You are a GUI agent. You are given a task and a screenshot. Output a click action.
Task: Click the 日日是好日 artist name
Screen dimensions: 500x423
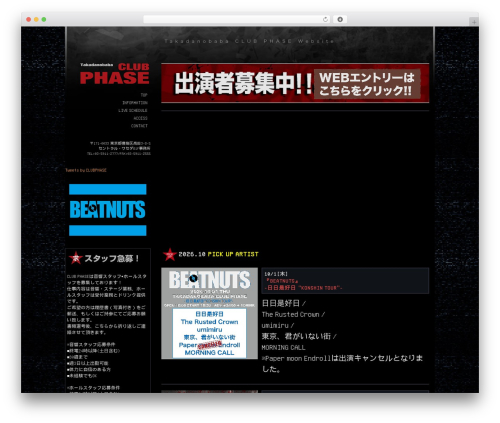(x=281, y=303)
